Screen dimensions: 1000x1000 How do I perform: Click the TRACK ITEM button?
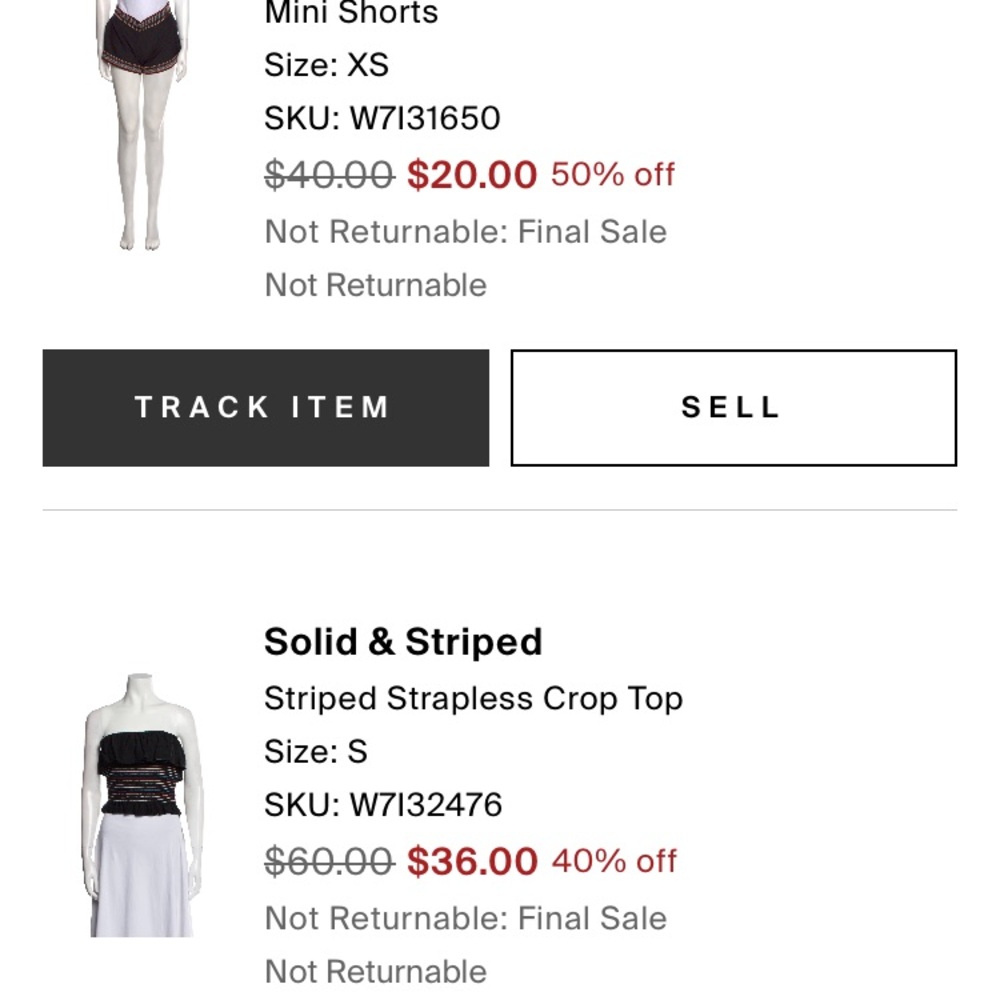[x=264, y=406]
